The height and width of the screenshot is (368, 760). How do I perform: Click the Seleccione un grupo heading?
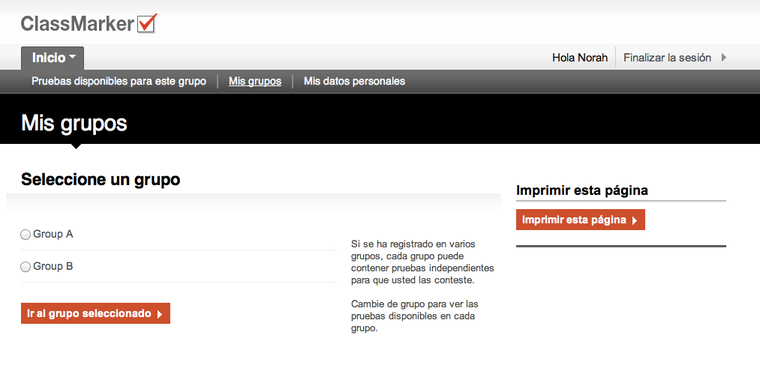(x=101, y=179)
